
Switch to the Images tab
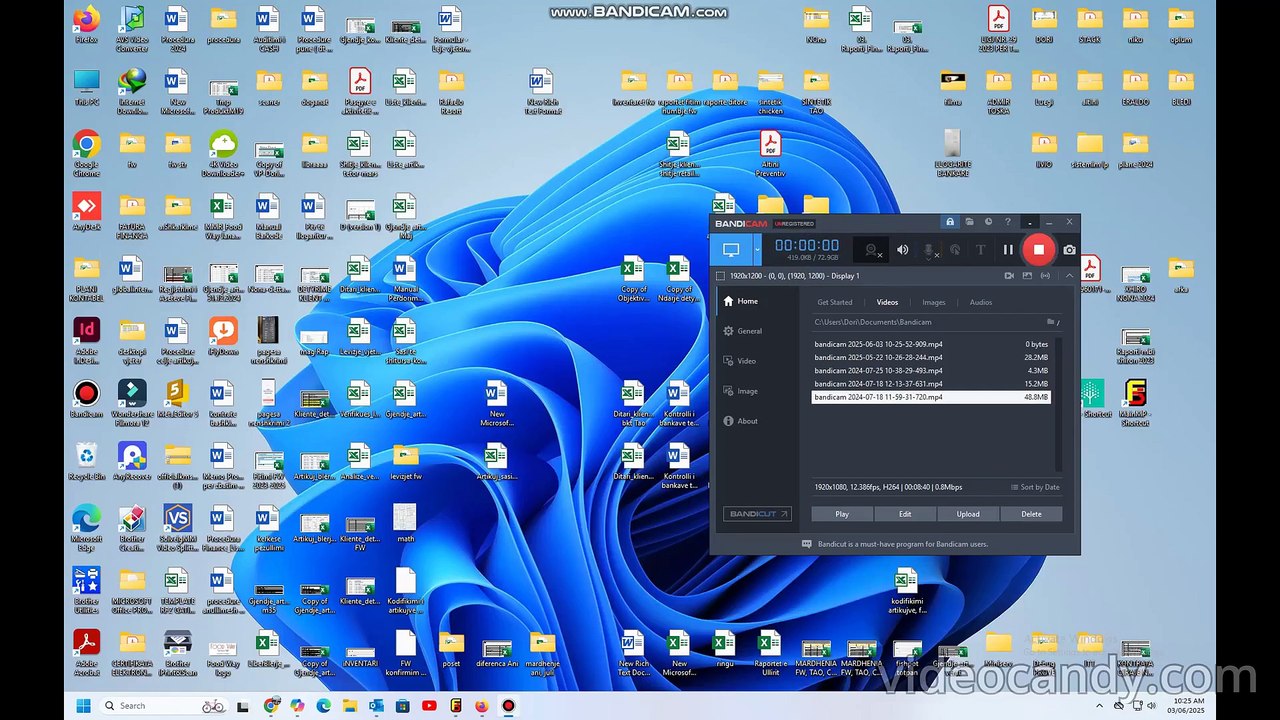(933, 302)
